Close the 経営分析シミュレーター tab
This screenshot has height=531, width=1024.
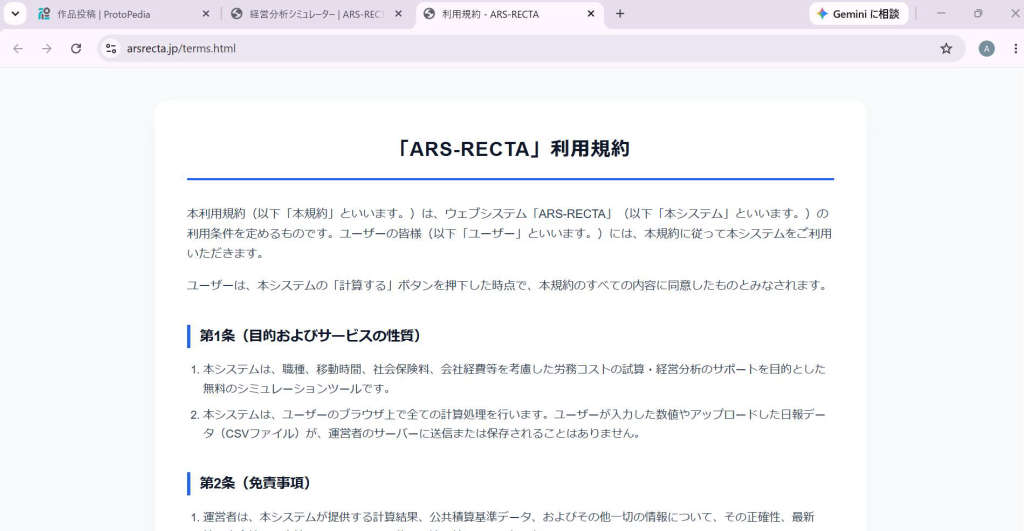coord(398,14)
